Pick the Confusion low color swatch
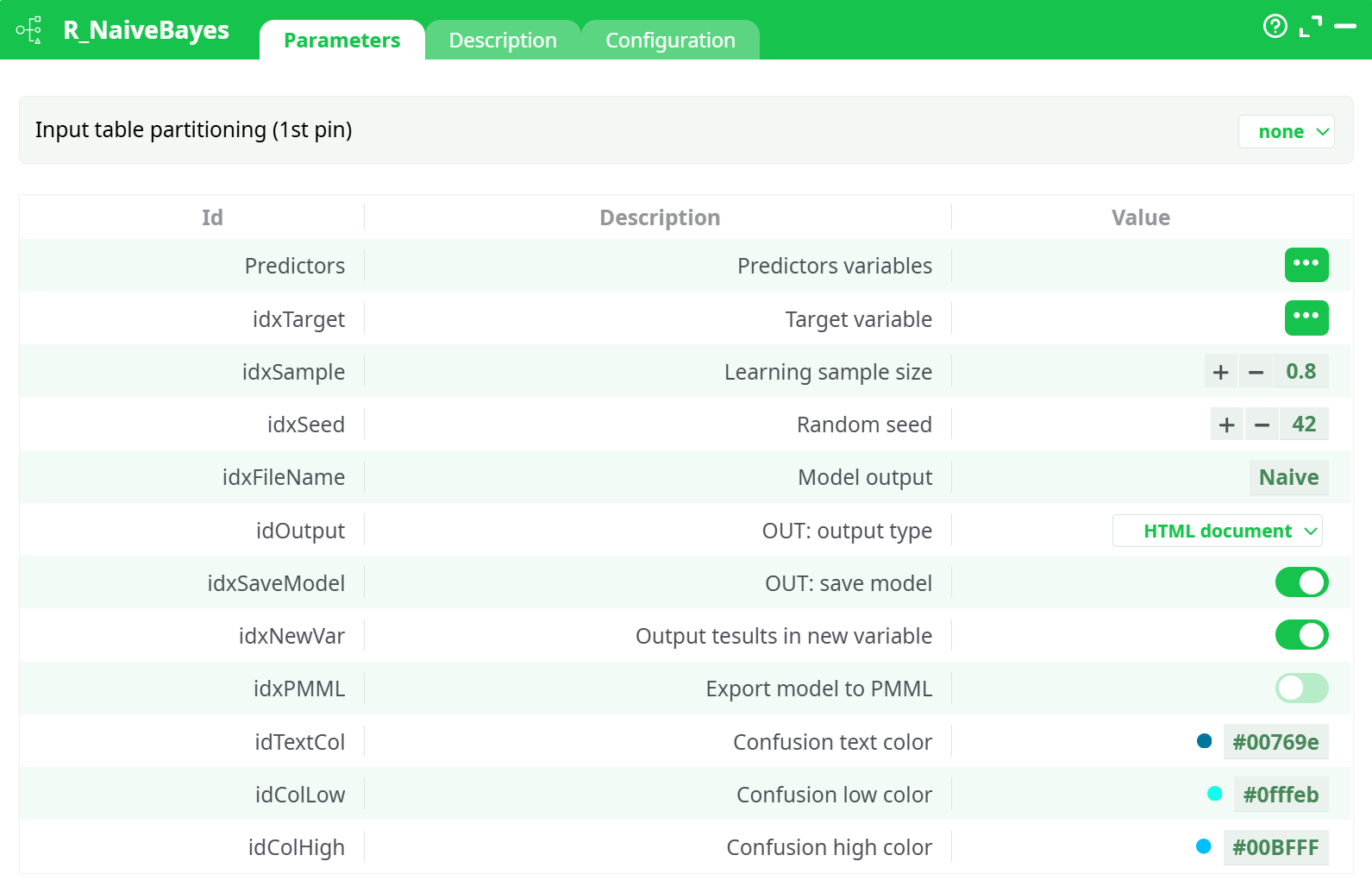Screen dimensions: 1372x893 1214,794
